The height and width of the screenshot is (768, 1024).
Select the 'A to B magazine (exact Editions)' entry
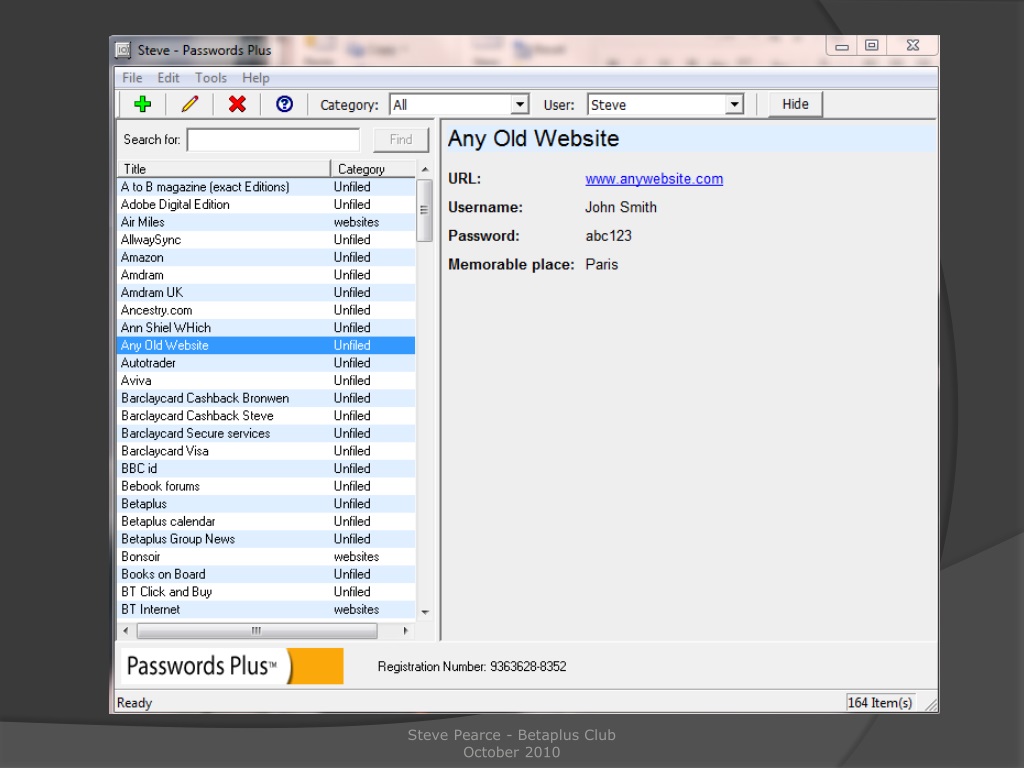click(x=266, y=187)
